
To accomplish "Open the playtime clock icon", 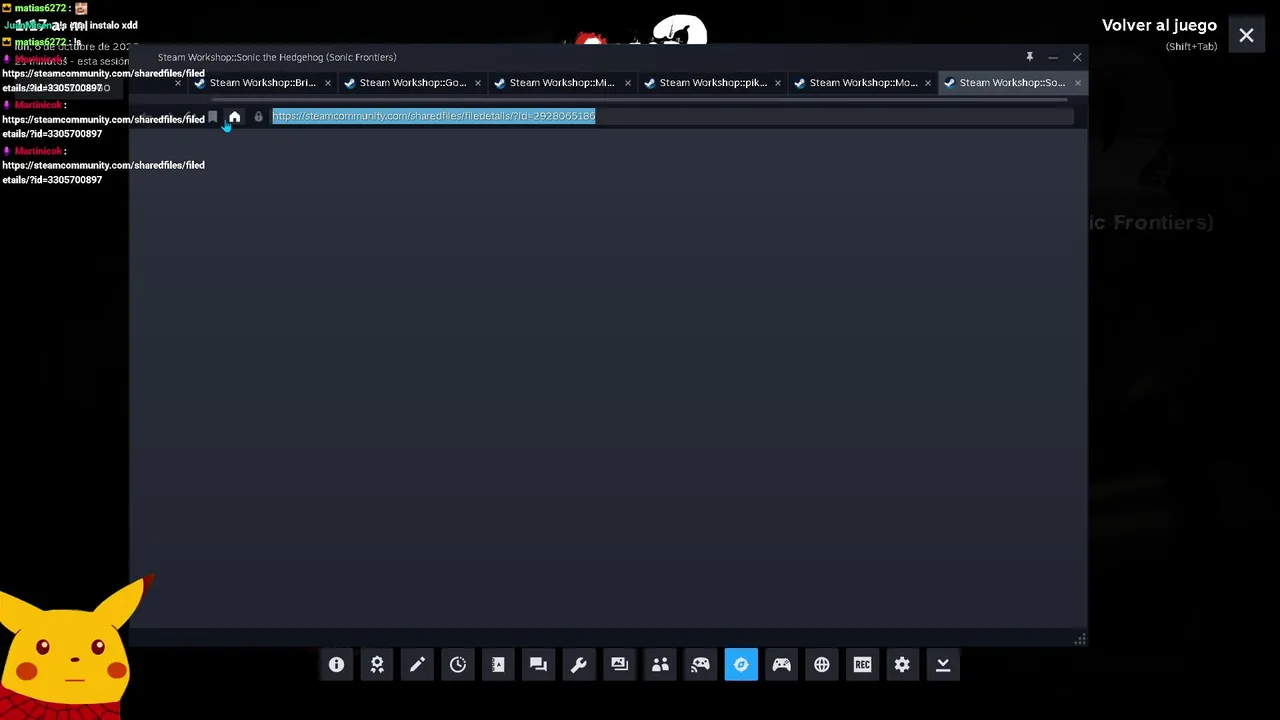I will point(458,665).
